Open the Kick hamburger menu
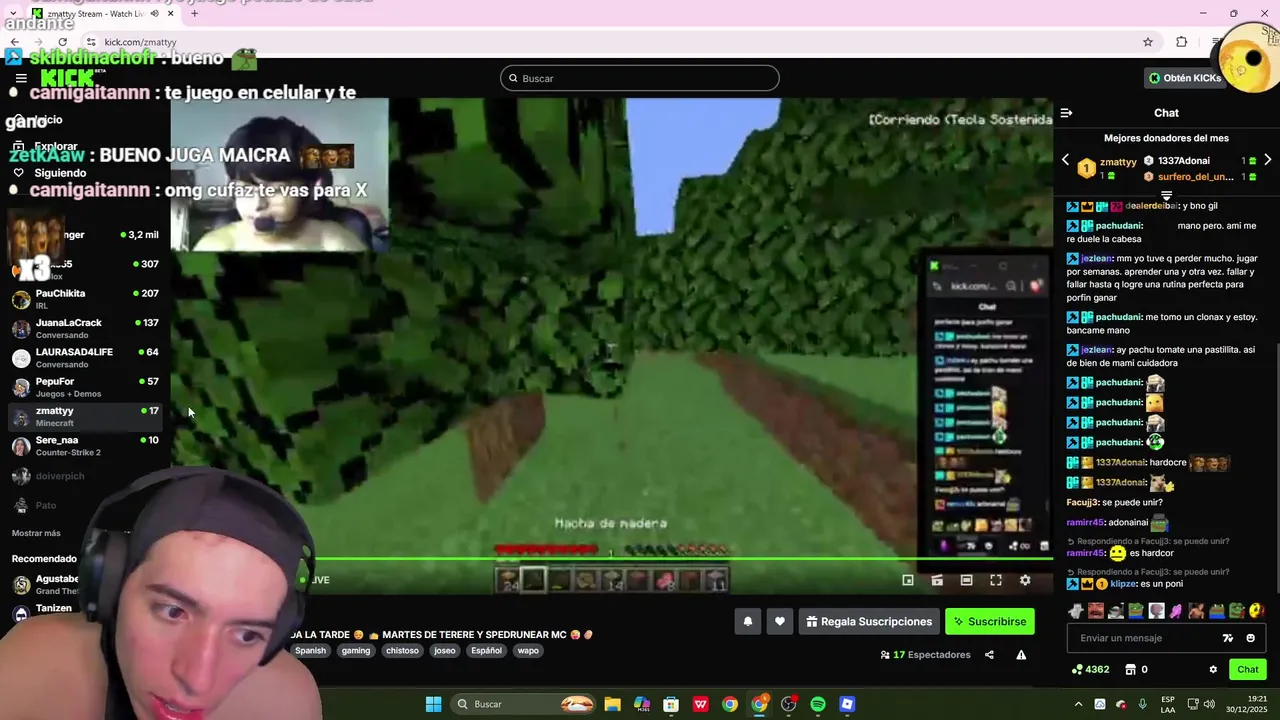The width and height of the screenshot is (1280, 720). 21,78
